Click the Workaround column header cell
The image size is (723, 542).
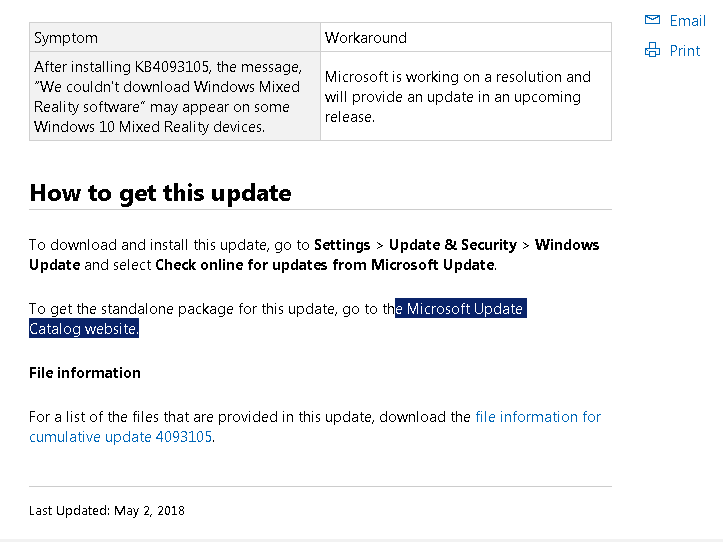[466, 37]
